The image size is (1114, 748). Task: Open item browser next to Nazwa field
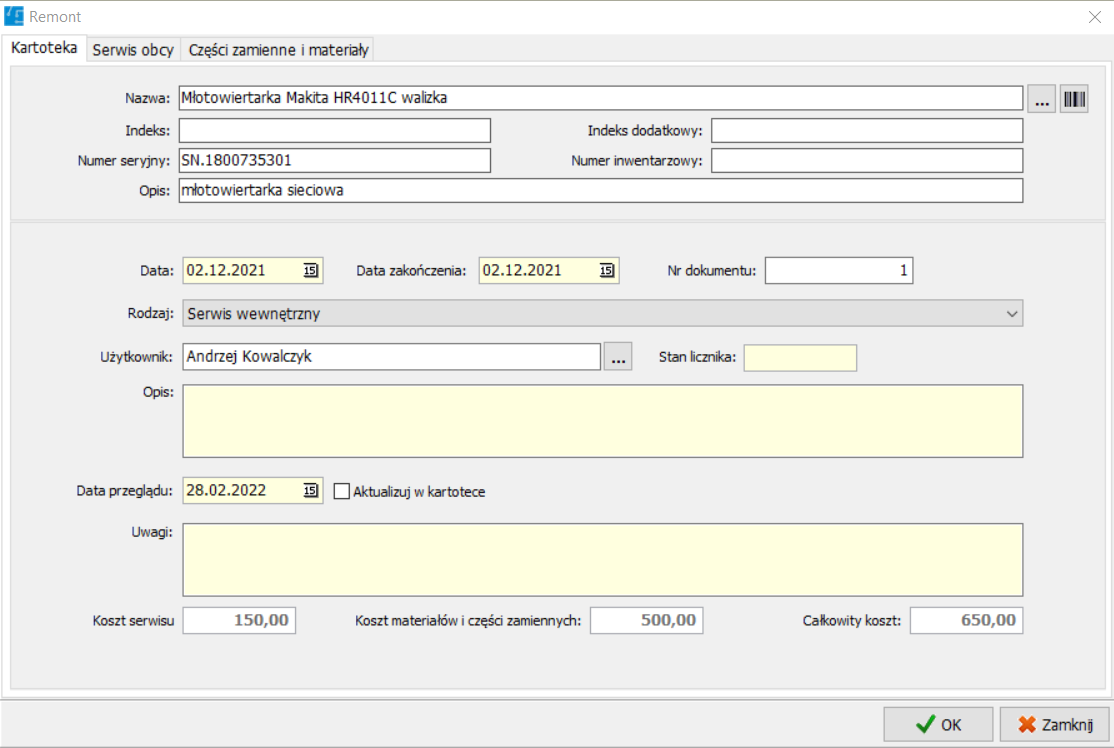pos(1041,99)
